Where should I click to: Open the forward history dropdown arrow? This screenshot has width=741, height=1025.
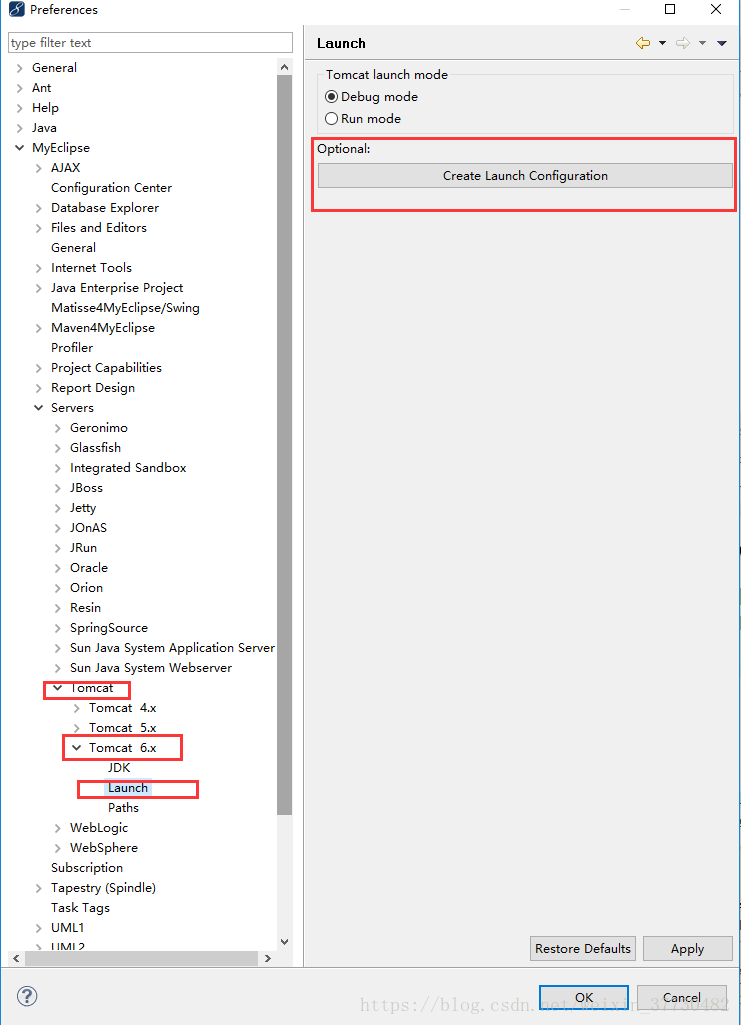tap(702, 43)
